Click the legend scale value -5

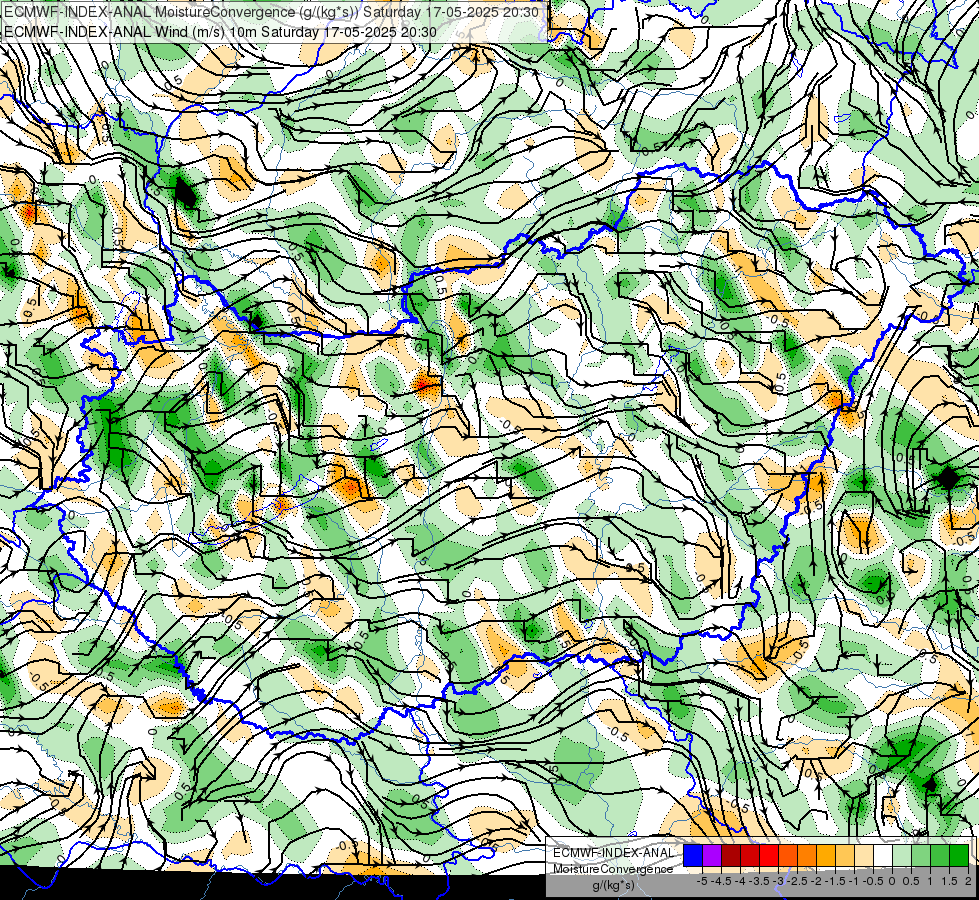click(702, 881)
